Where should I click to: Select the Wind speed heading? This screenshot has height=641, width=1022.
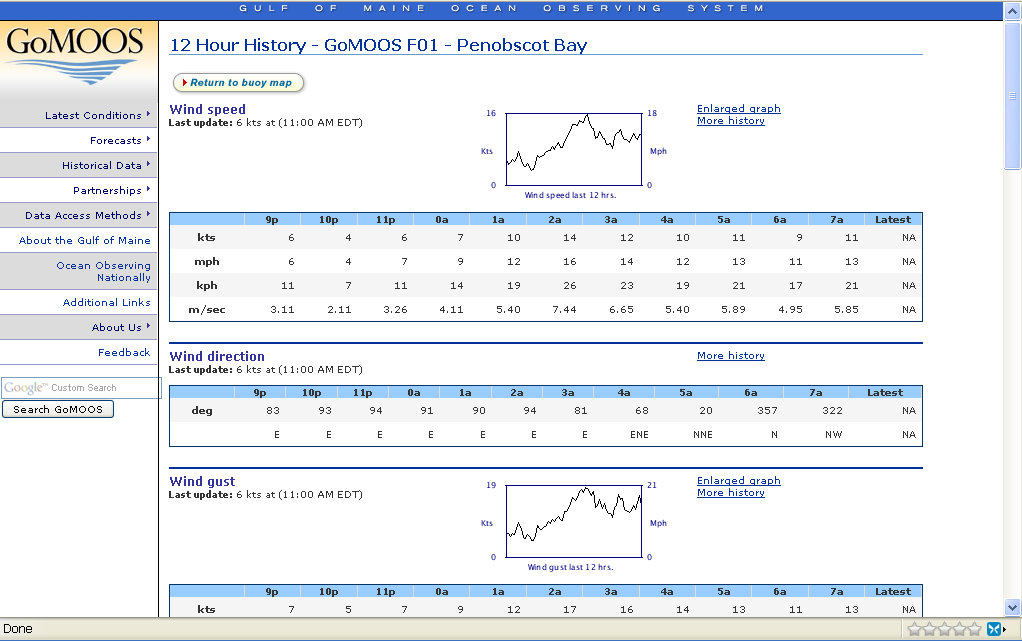coord(208,109)
